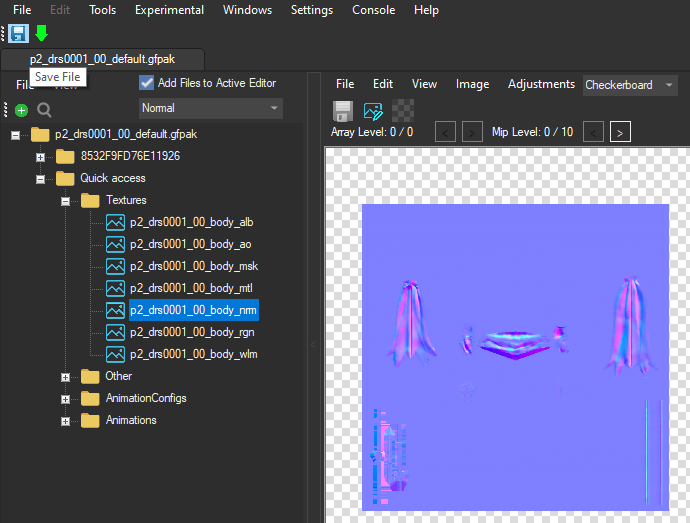Open the Windows menu
The image size is (690, 523).
click(x=247, y=10)
